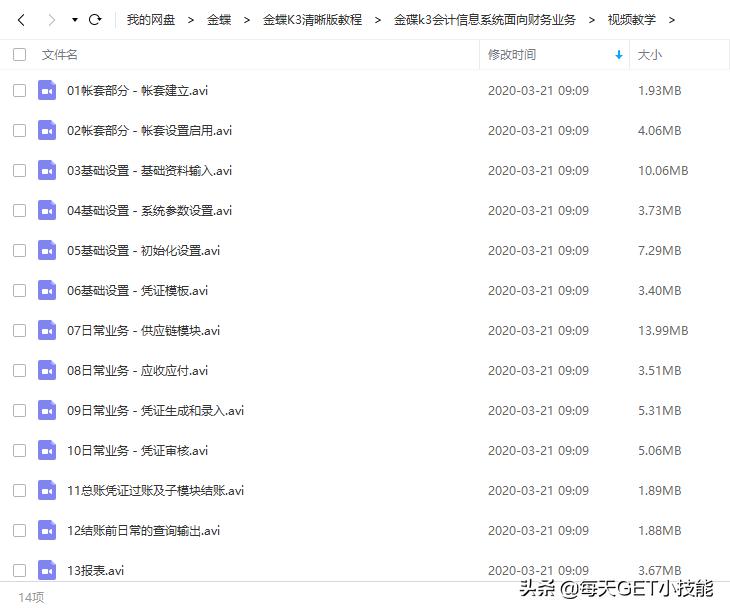Sort by 文件名 column header
The height and width of the screenshot is (614, 730).
[60, 54]
